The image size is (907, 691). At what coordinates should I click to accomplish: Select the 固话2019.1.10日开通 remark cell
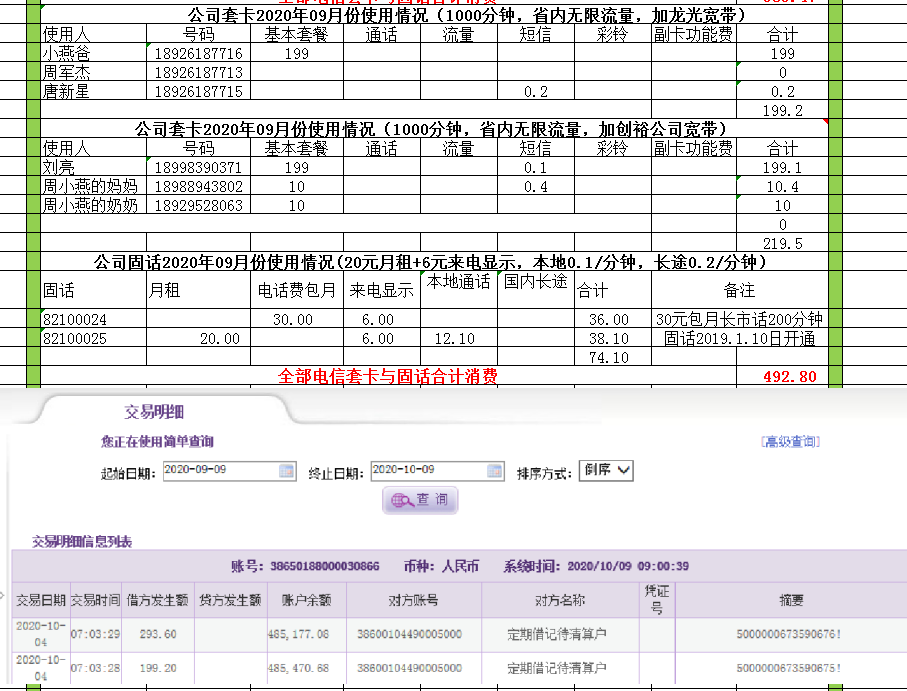(x=739, y=339)
